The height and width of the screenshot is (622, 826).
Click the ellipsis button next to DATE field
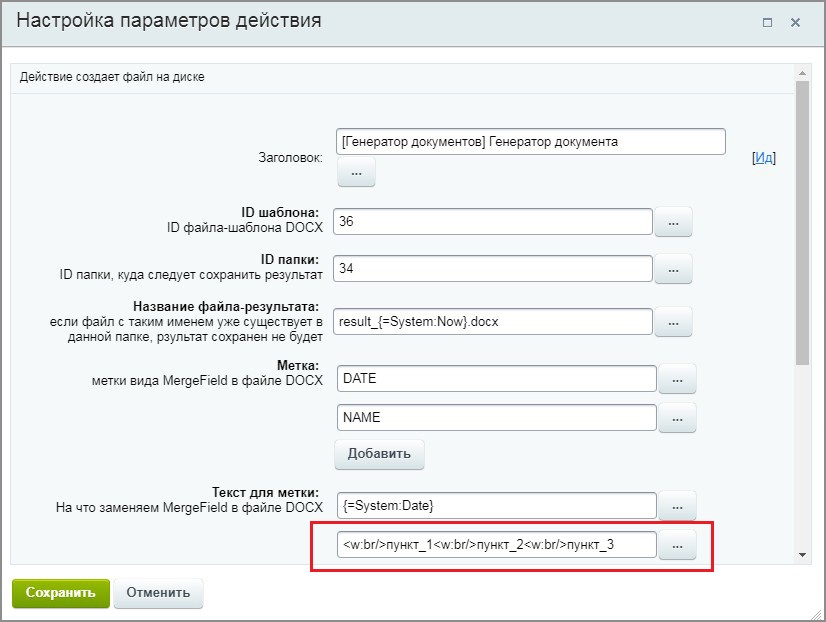tap(677, 379)
